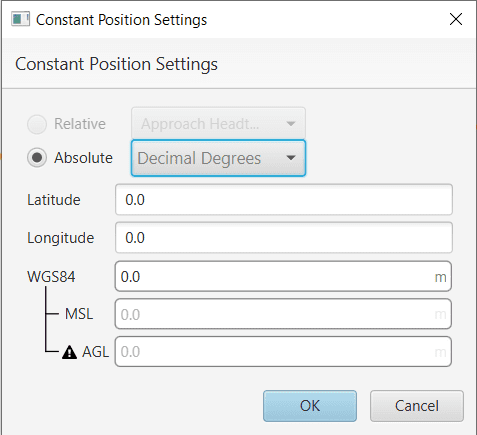
Task: Click the WGS84 tree label
Action: [51, 277]
